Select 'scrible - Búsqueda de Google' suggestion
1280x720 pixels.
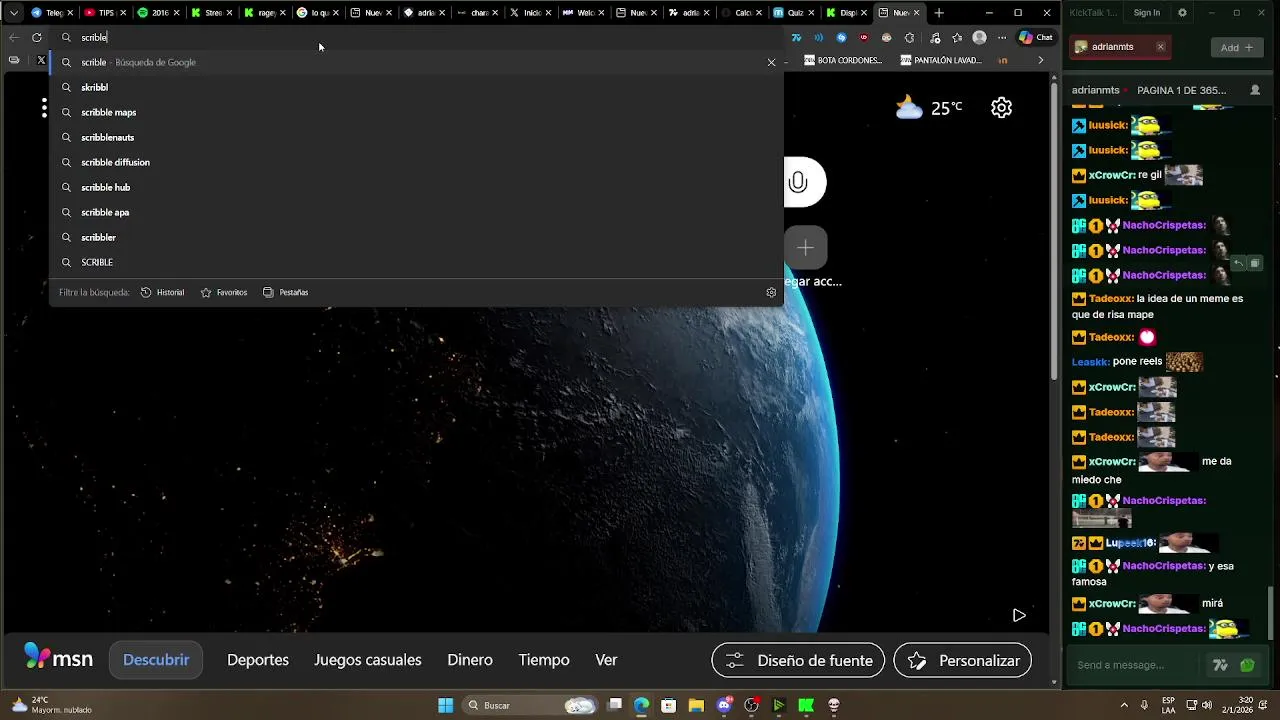416,62
